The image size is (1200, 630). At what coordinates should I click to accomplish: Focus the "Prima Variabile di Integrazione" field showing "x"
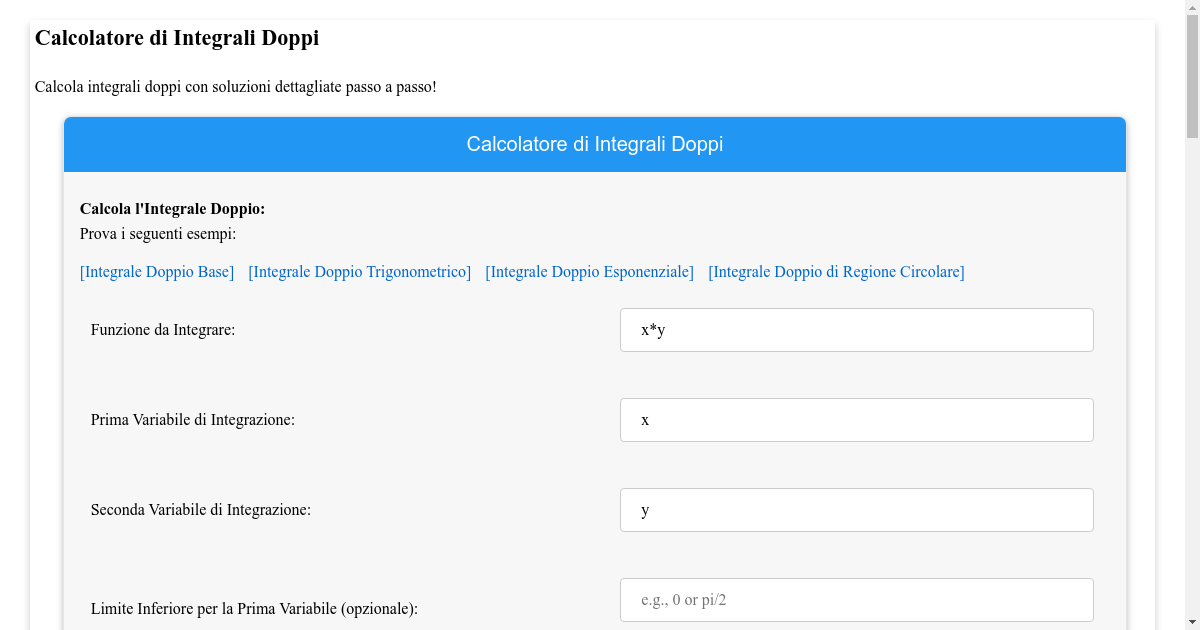coord(856,419)
